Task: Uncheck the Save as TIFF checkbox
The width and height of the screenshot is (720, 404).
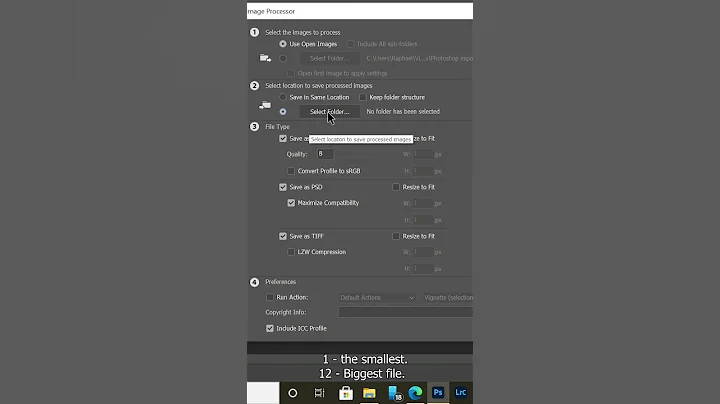Action: tap(283, 236)
